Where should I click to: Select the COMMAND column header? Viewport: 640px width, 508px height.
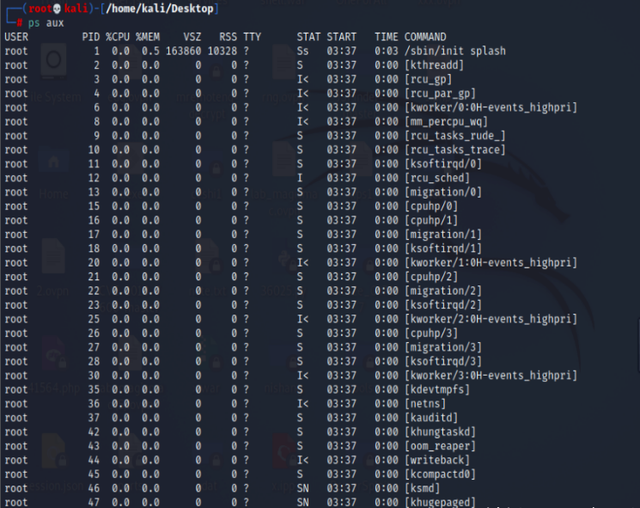point(425,37)
